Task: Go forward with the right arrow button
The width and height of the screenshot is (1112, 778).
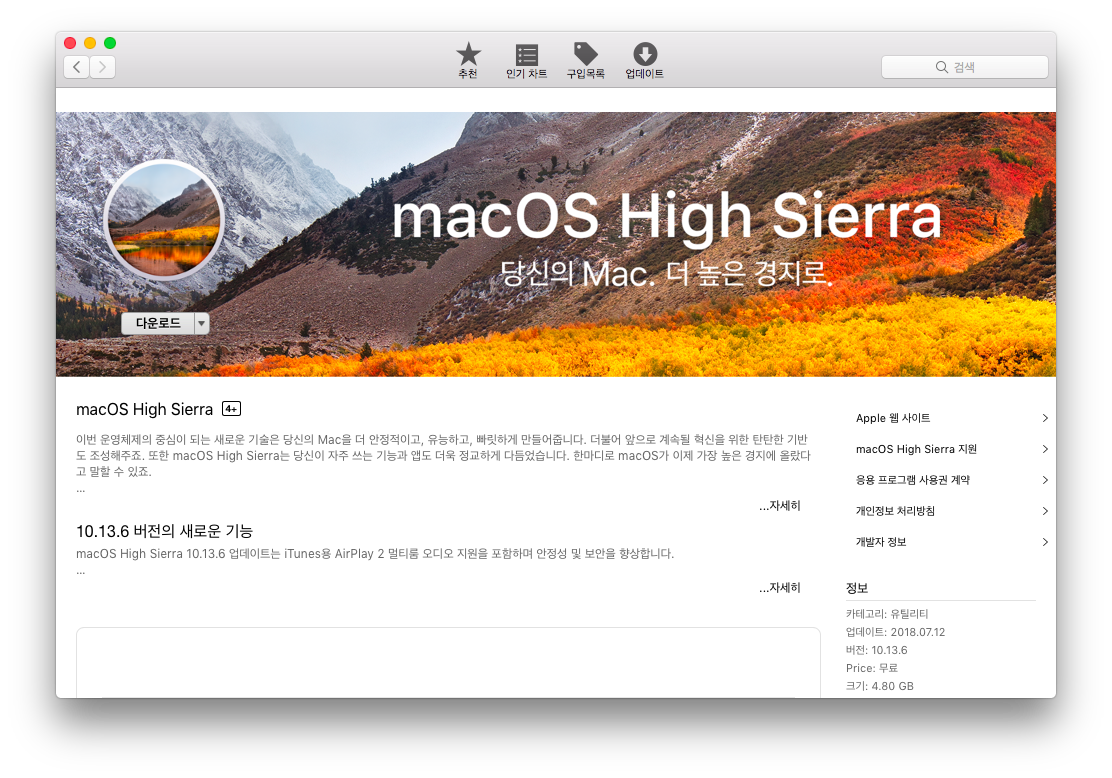Action: (x=103, y=67)
